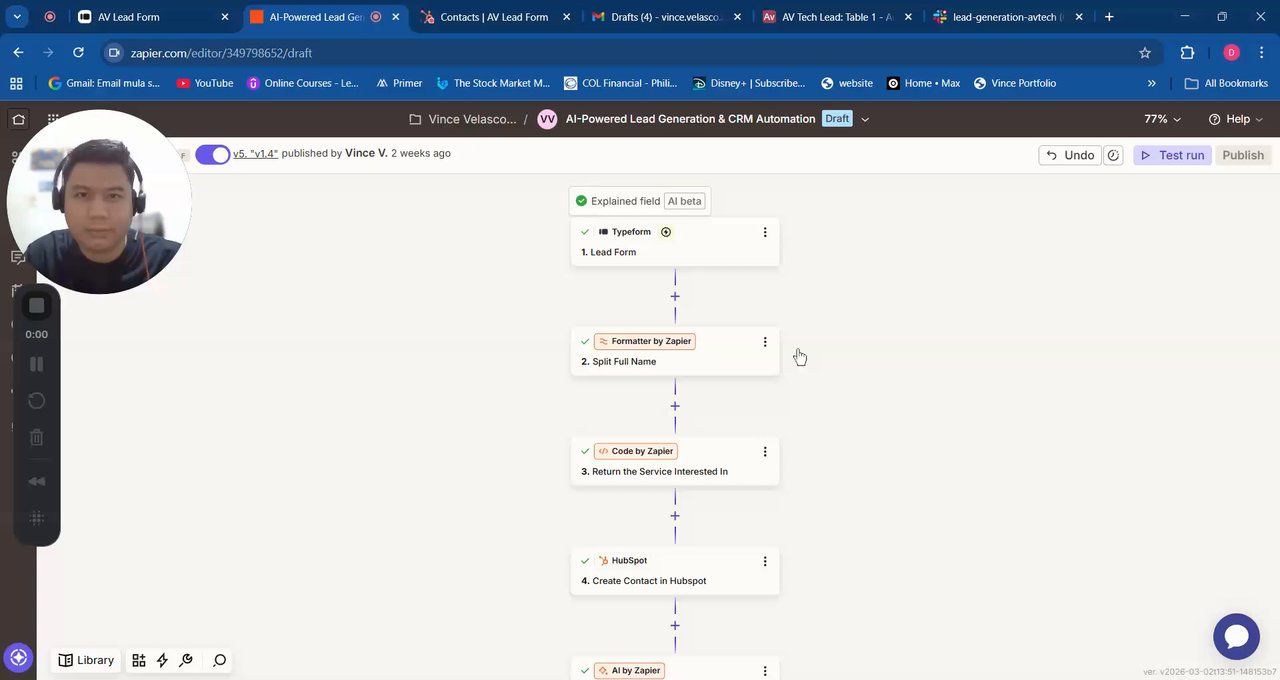Open options menu for Create Contact in Hubspot

pos(765,561)
